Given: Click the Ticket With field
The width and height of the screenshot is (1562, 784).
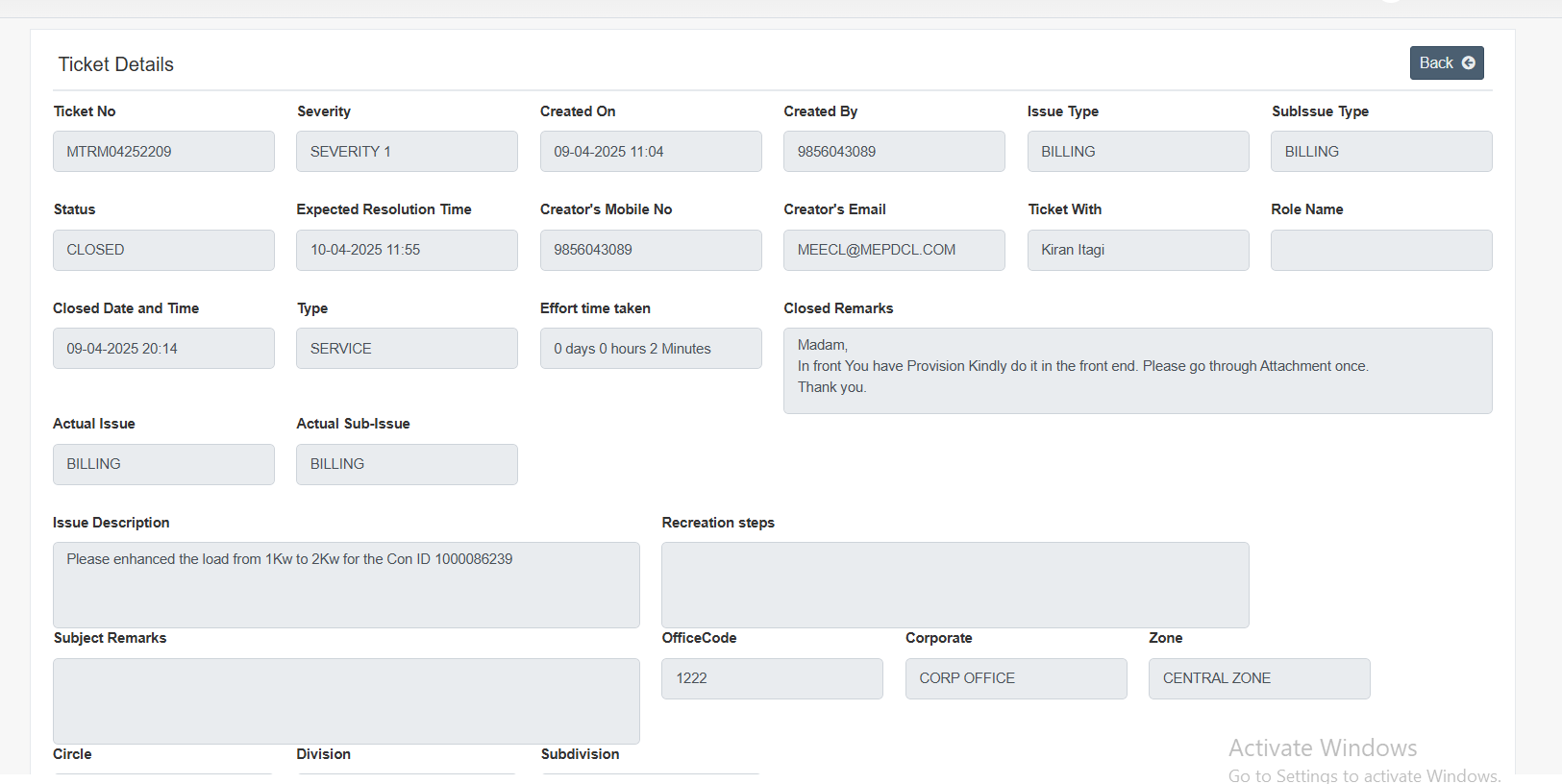Looking at the screenshot, I should coord(1138,250).
